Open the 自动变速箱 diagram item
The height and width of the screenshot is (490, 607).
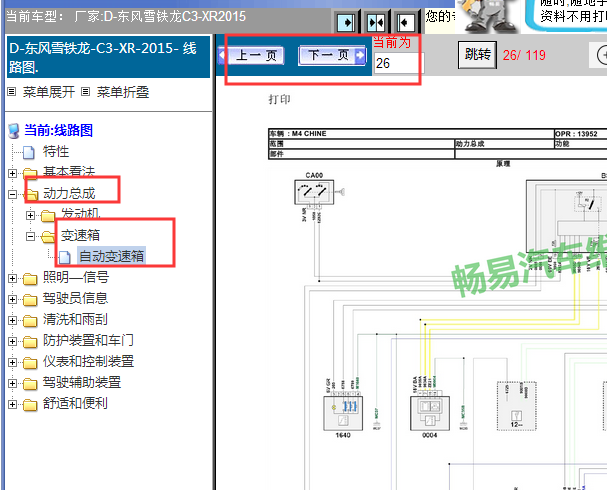click(111, 256)
